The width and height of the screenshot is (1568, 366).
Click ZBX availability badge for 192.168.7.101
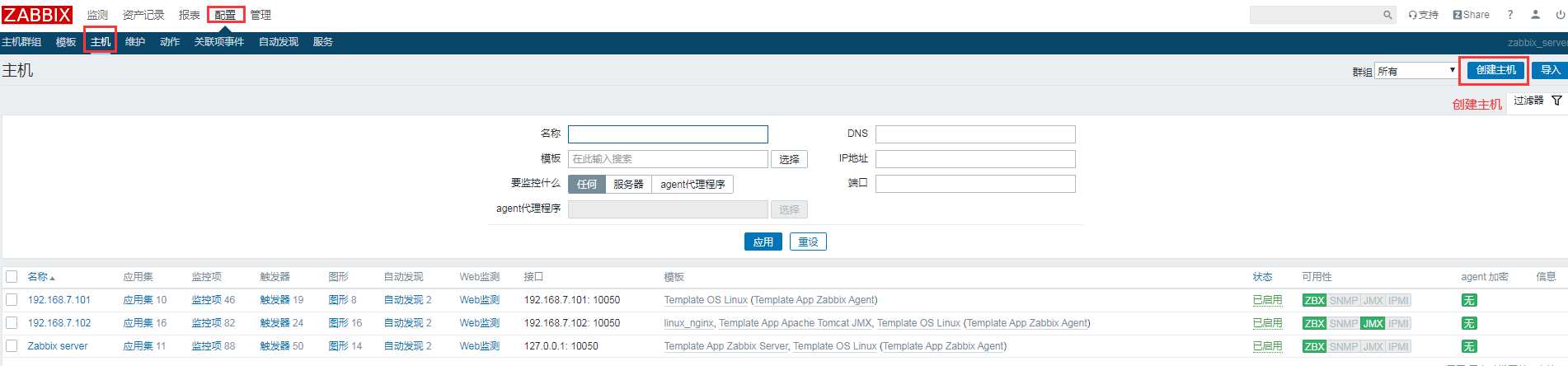1314,301
